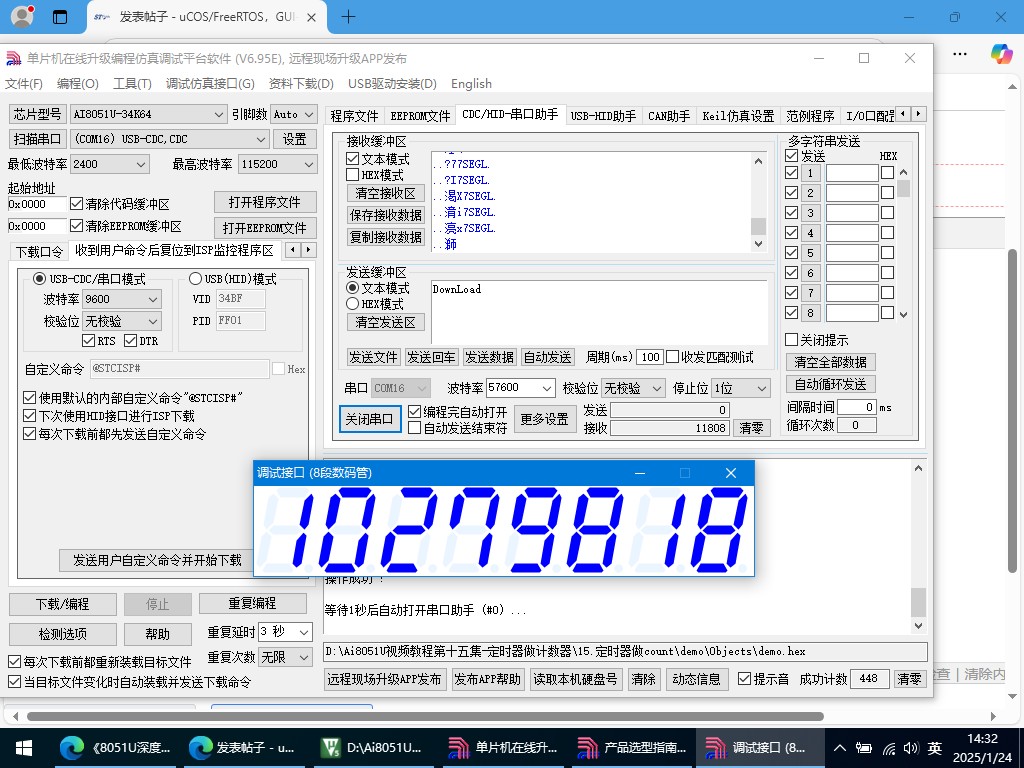Image resolution: width=1024 pixels, height=768 pixels.
Task: Show hidden system tray icons
Action: (840, 748)
